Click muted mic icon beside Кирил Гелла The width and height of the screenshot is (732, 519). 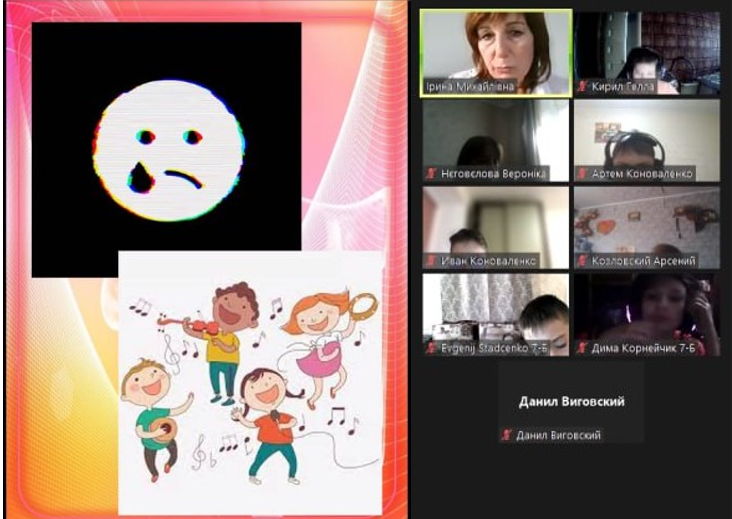click(x=582, y=86)
